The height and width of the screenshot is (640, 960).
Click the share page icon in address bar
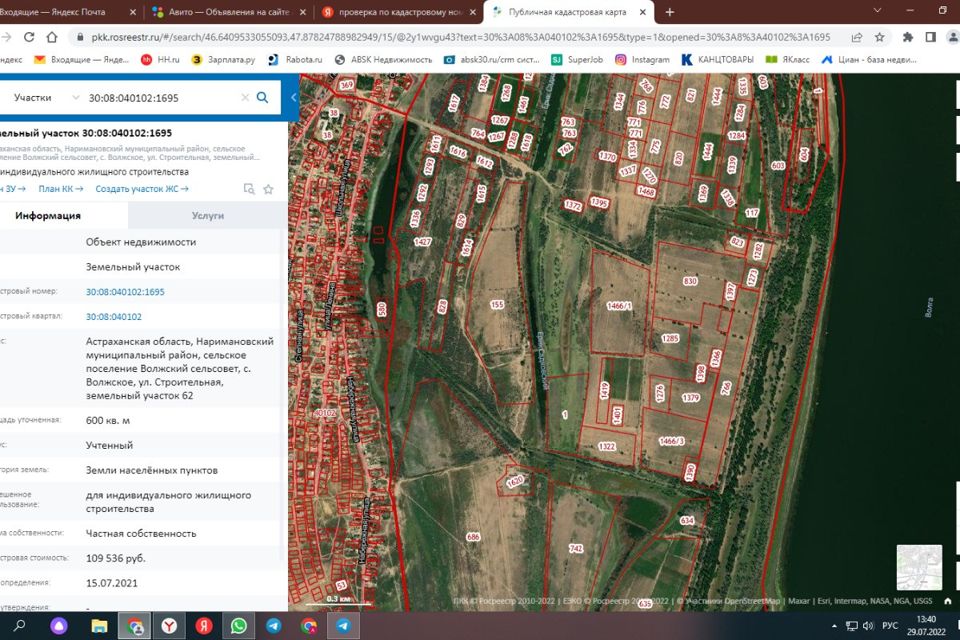(x=857, y=37)
